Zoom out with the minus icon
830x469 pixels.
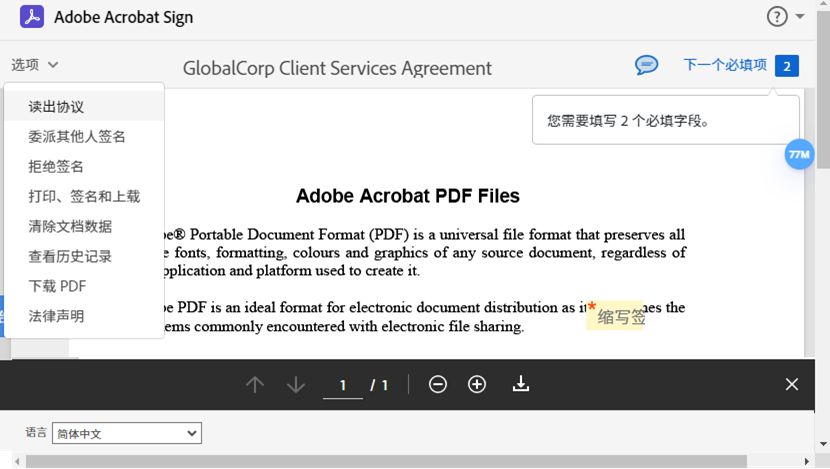click(x=438, y=384)
